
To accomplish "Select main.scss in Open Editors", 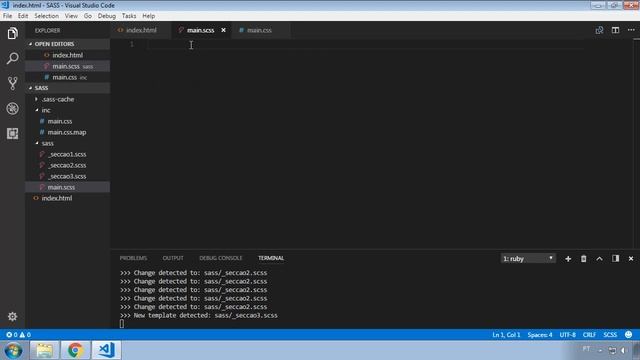I will [x=67, y=66].
